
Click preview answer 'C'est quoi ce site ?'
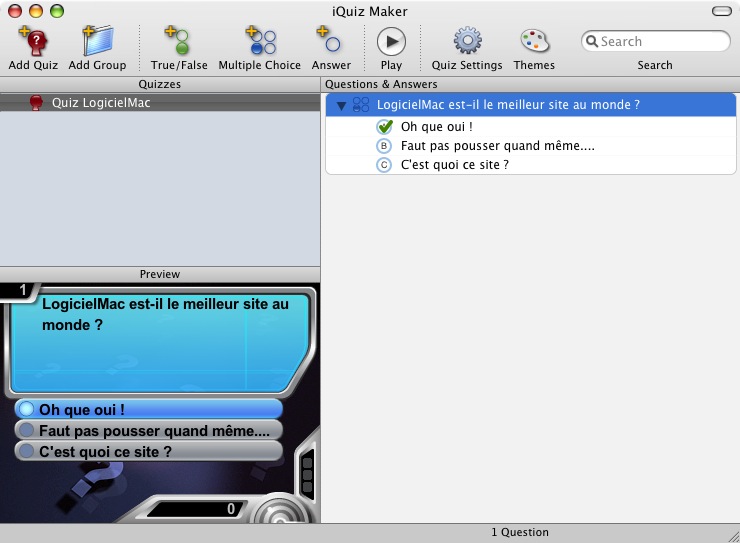click(x=149, y=451)
